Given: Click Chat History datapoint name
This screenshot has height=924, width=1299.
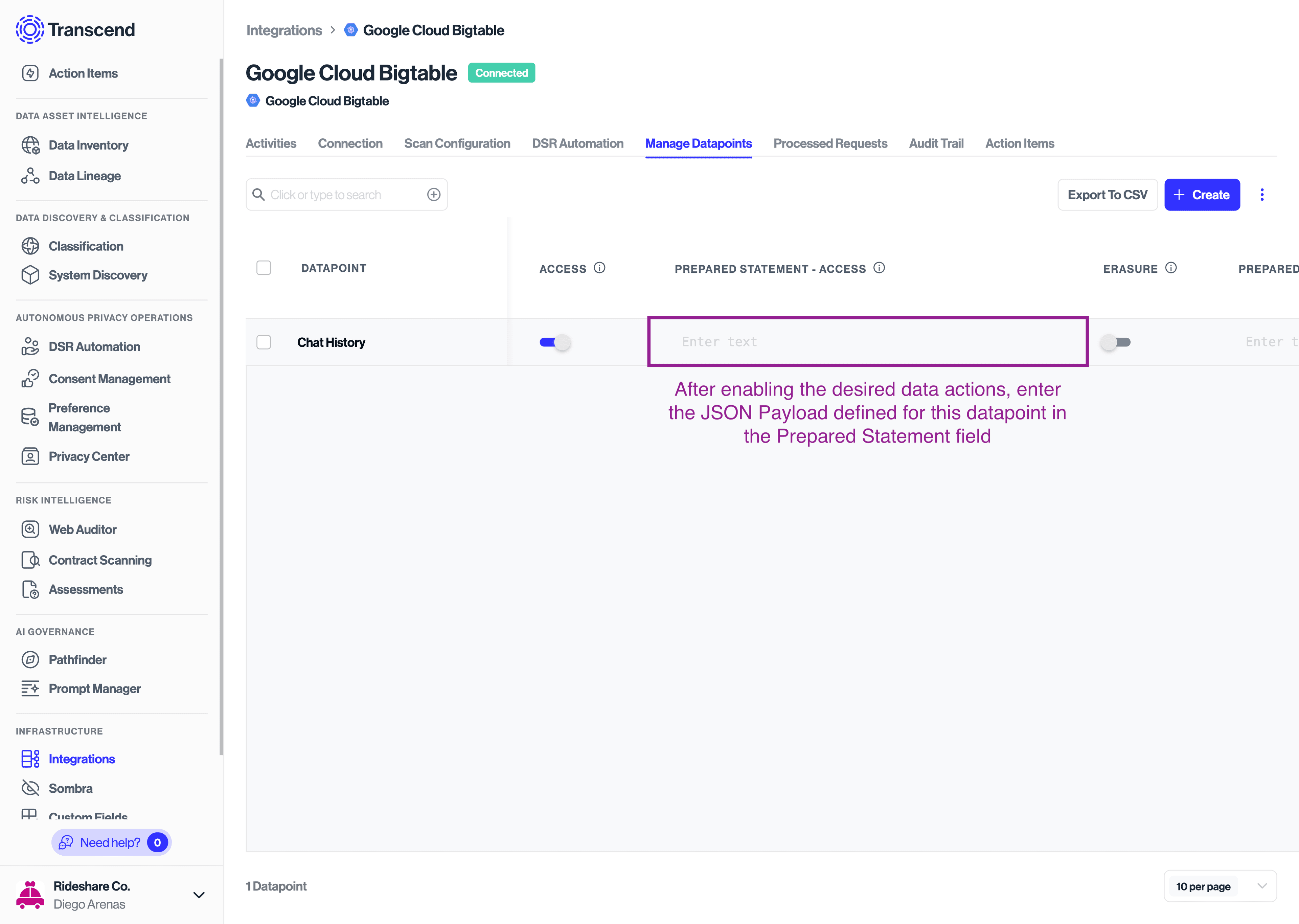Looking at the screenshot, I should pyautogui.click(x=331, y=342).
